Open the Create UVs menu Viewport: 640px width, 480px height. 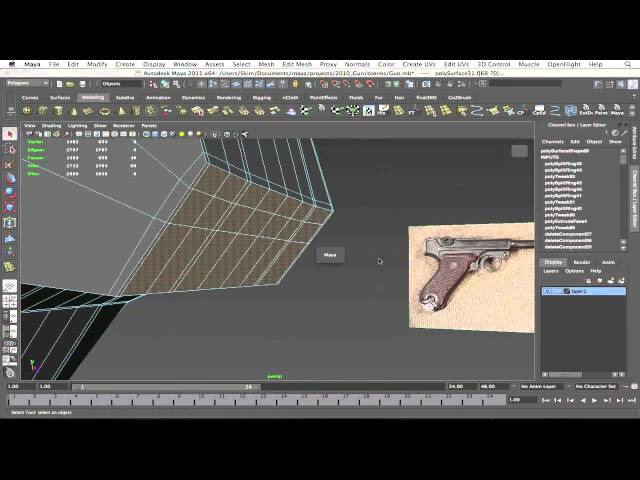point(419,64)
